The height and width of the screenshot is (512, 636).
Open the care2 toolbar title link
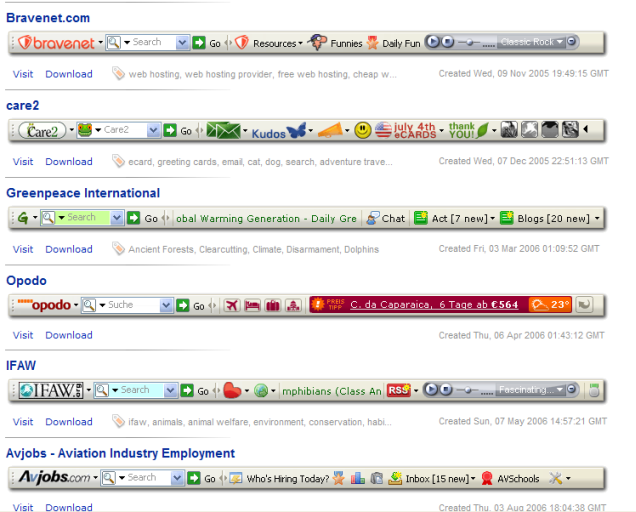[x=23, y=105]
